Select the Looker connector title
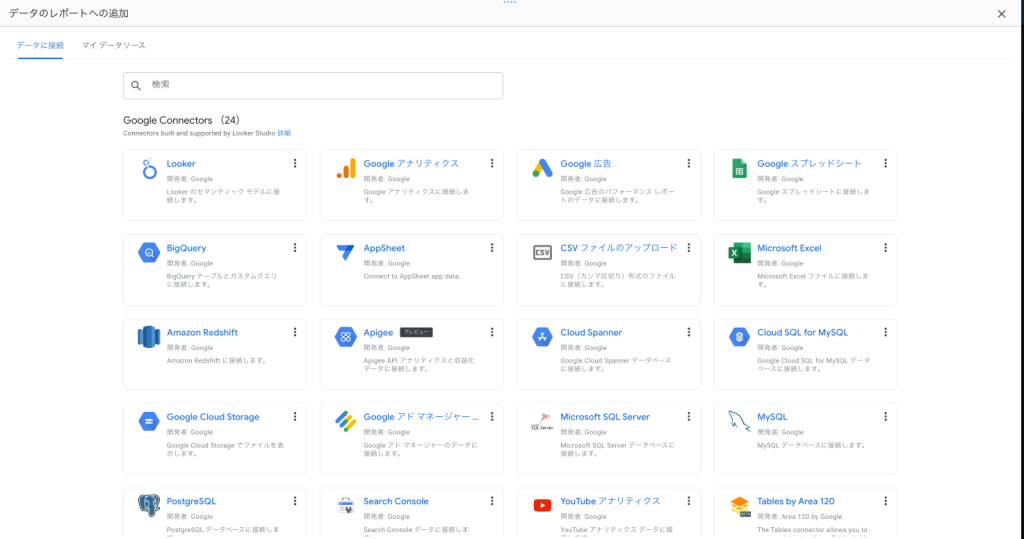The image size is (1024, 539). tap(181, 163)
